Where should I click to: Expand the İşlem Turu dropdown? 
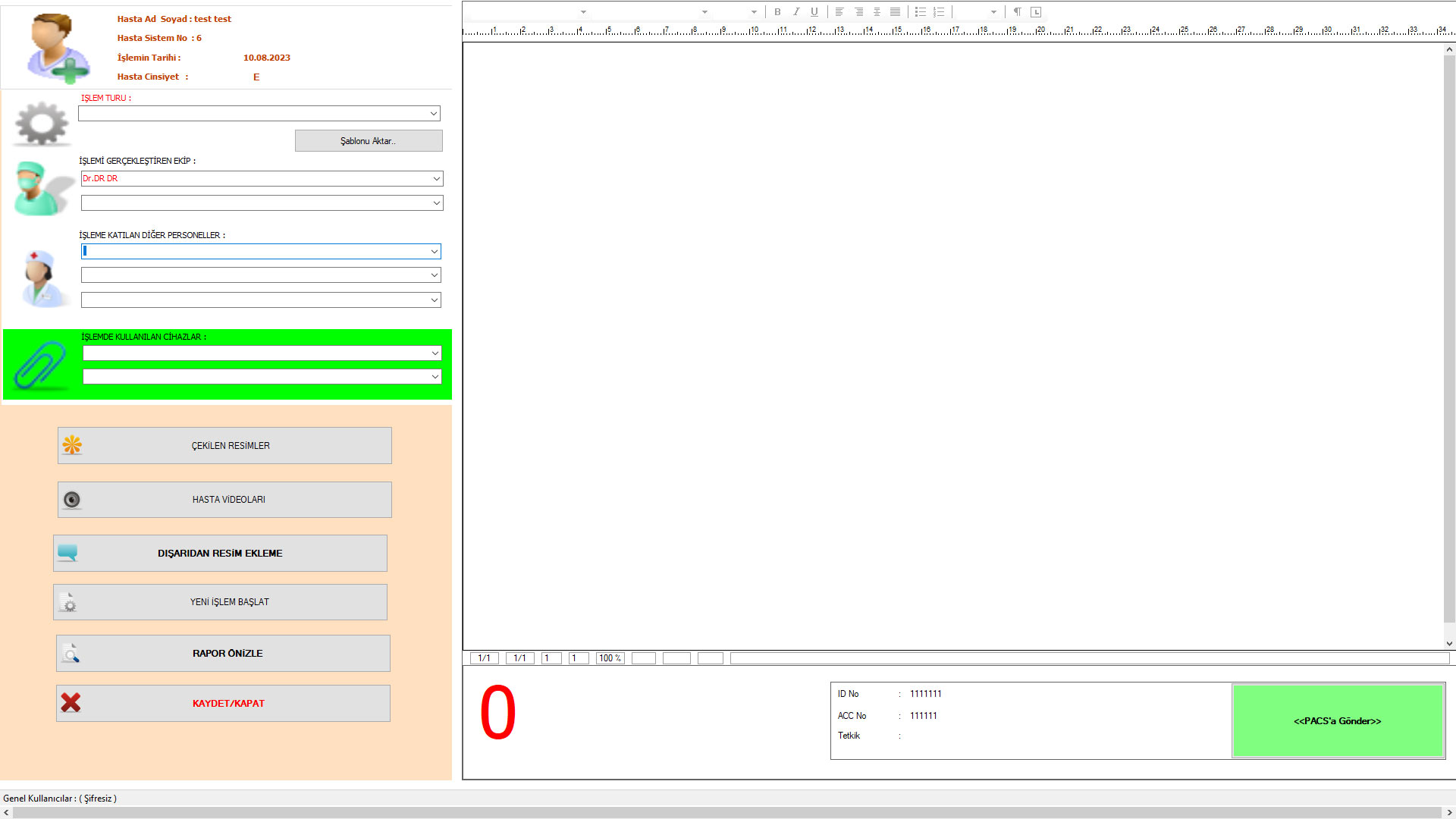tap(434, 114)
